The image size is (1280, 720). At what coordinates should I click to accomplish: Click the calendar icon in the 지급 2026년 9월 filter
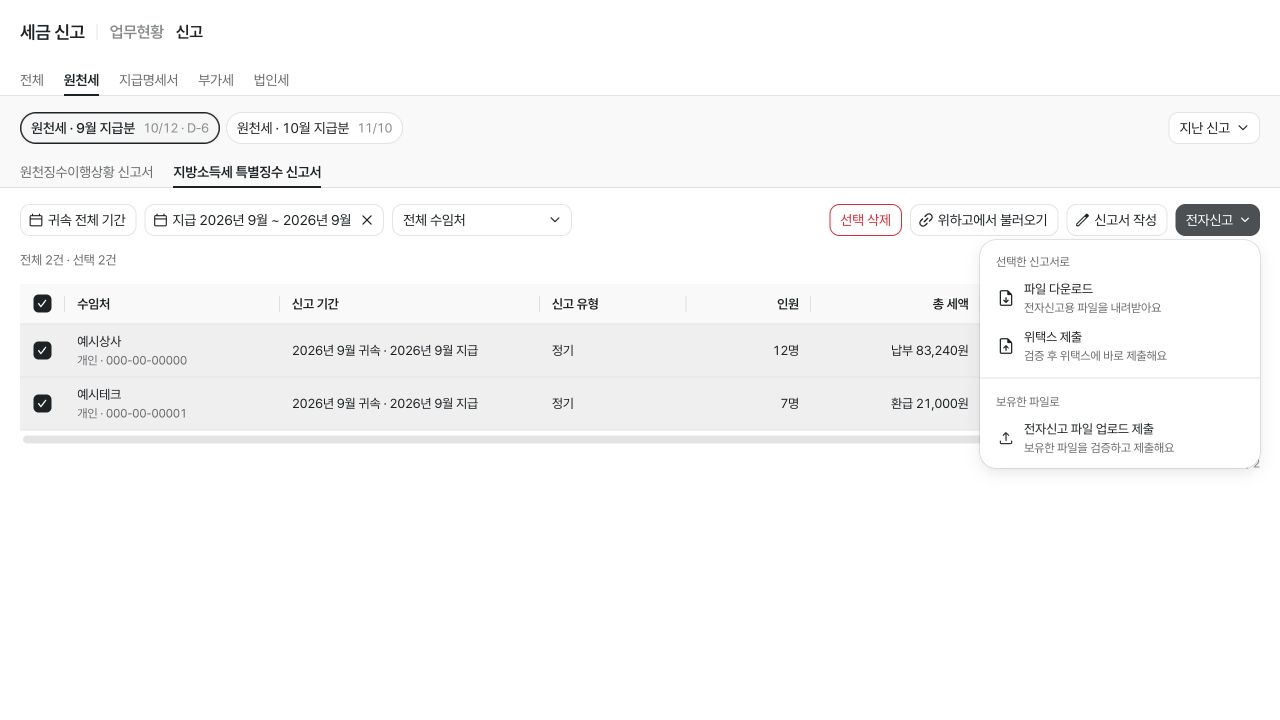point(160,220)
